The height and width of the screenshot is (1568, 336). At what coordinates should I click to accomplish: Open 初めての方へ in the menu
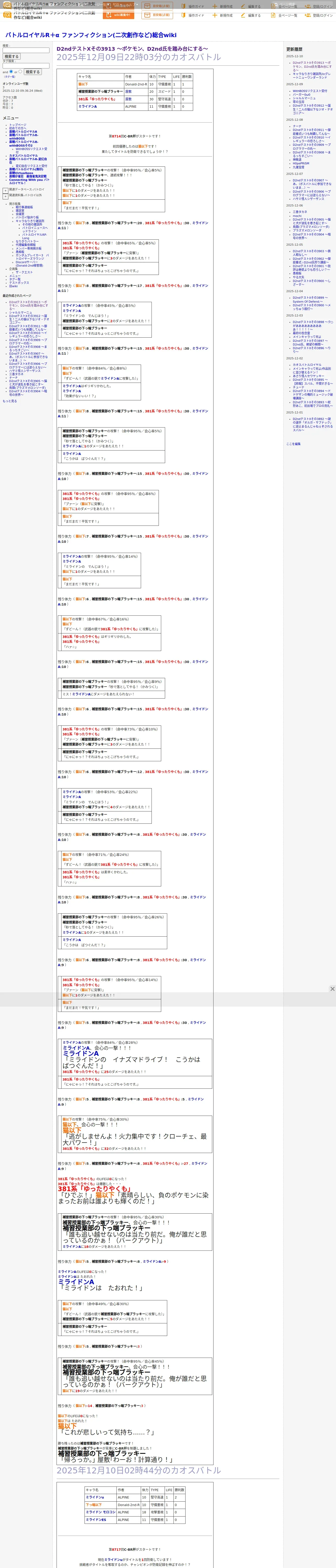click(x=18, y=128)
